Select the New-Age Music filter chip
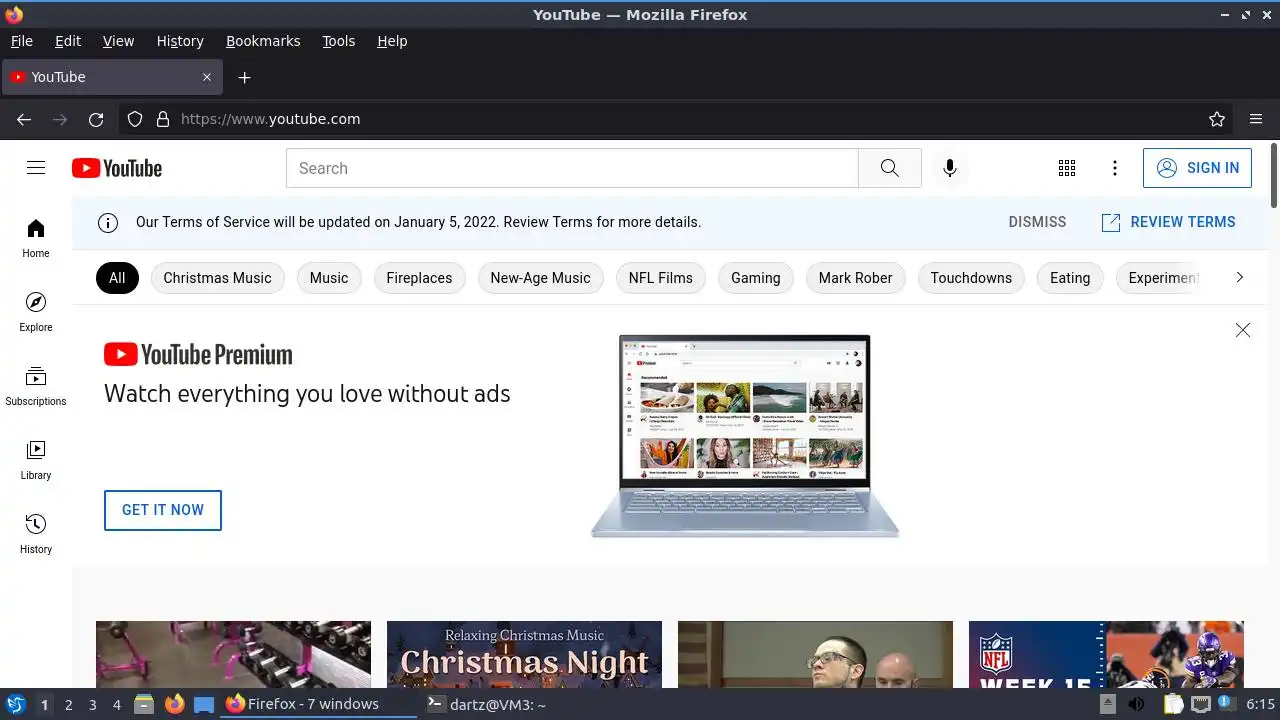The width and height of the screenshot is (1280, 720). coord(540,278)
